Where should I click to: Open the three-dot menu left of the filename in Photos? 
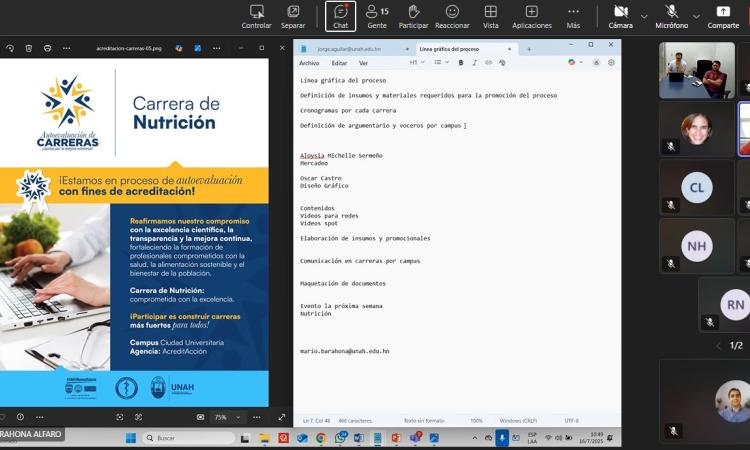pos(66,48)
